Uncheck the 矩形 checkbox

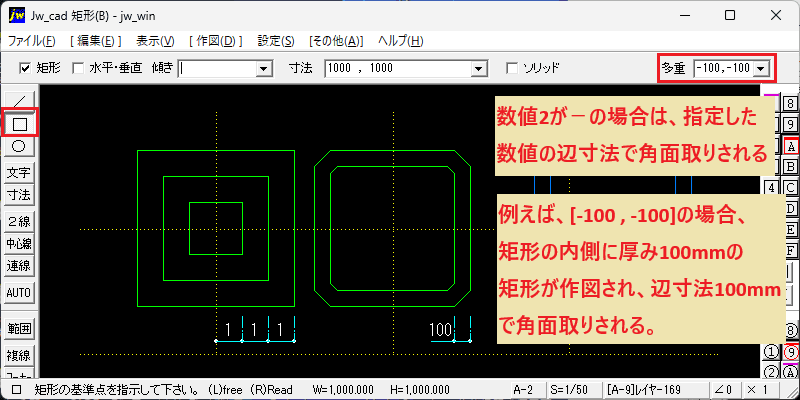23,68
